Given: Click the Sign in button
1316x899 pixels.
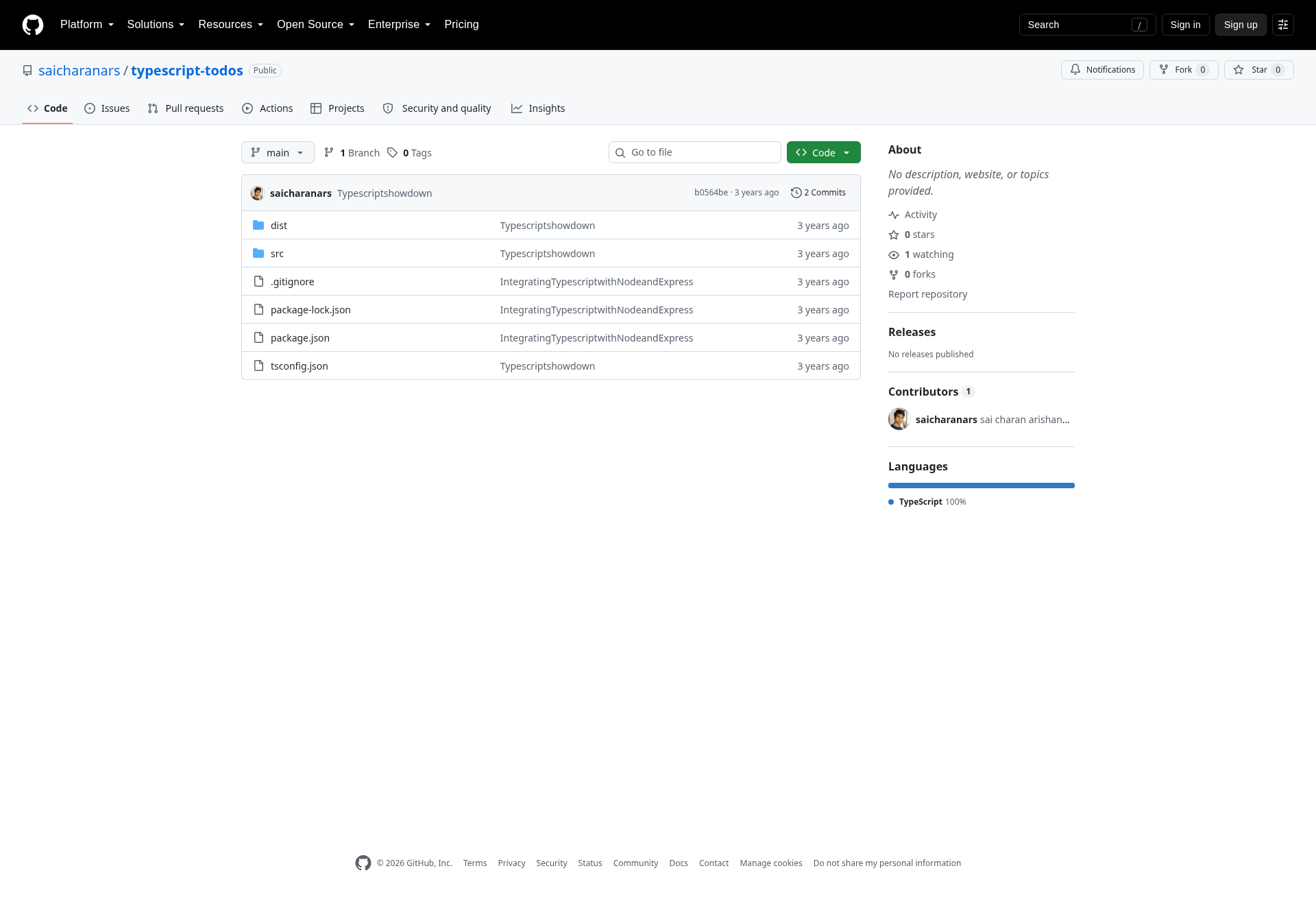Looking at the screenshot, I should 1186,25.
